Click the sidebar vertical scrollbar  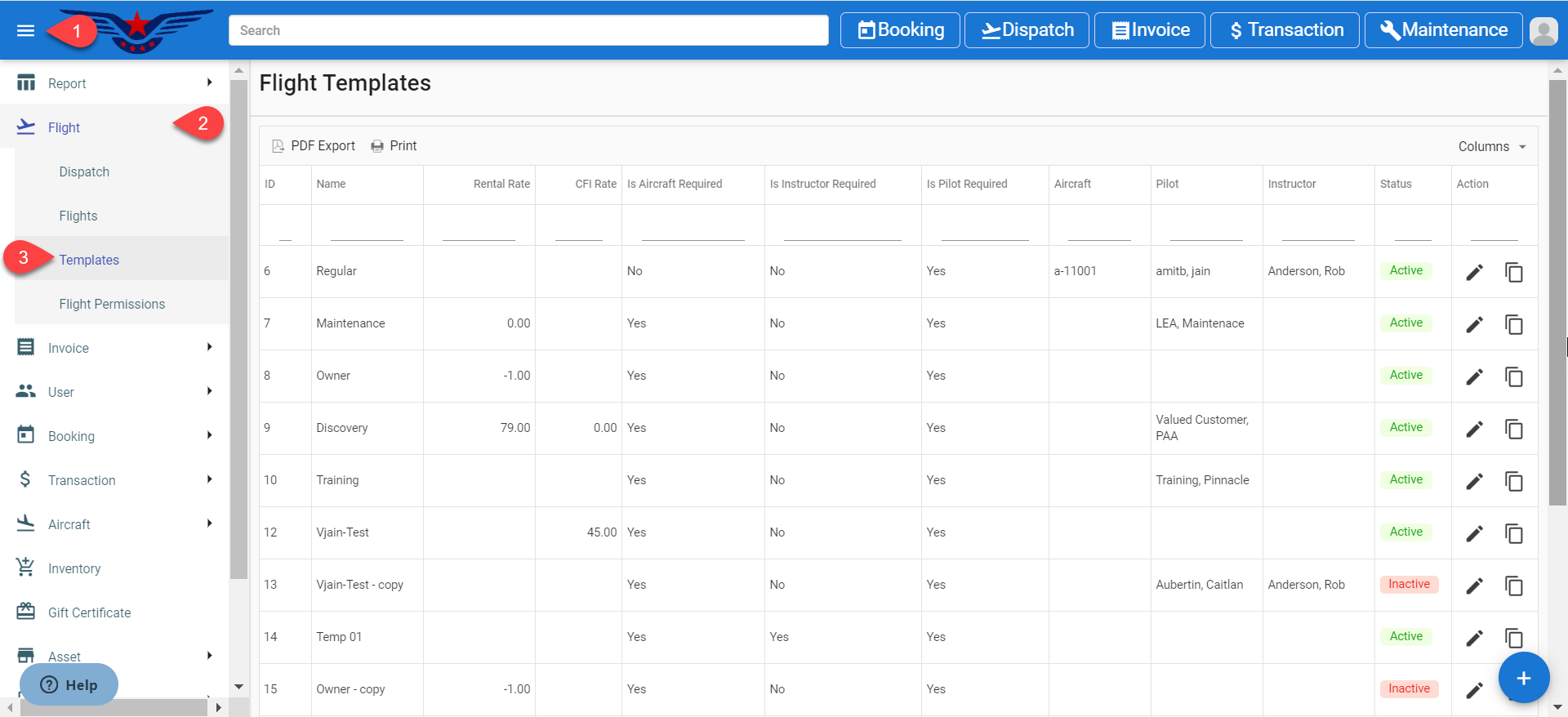point(238,327)
